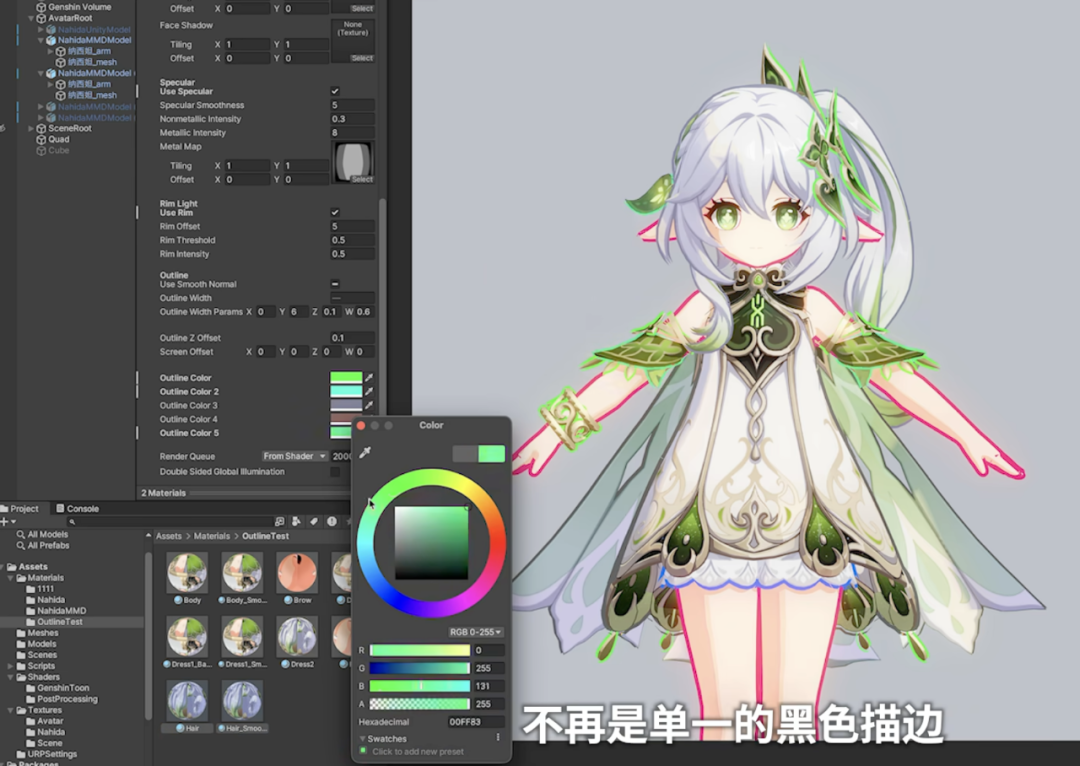Open RGB 0-255 color mode dropdown
The image size is (1080, 766).
pyautogui.click(x=476, y=632)
